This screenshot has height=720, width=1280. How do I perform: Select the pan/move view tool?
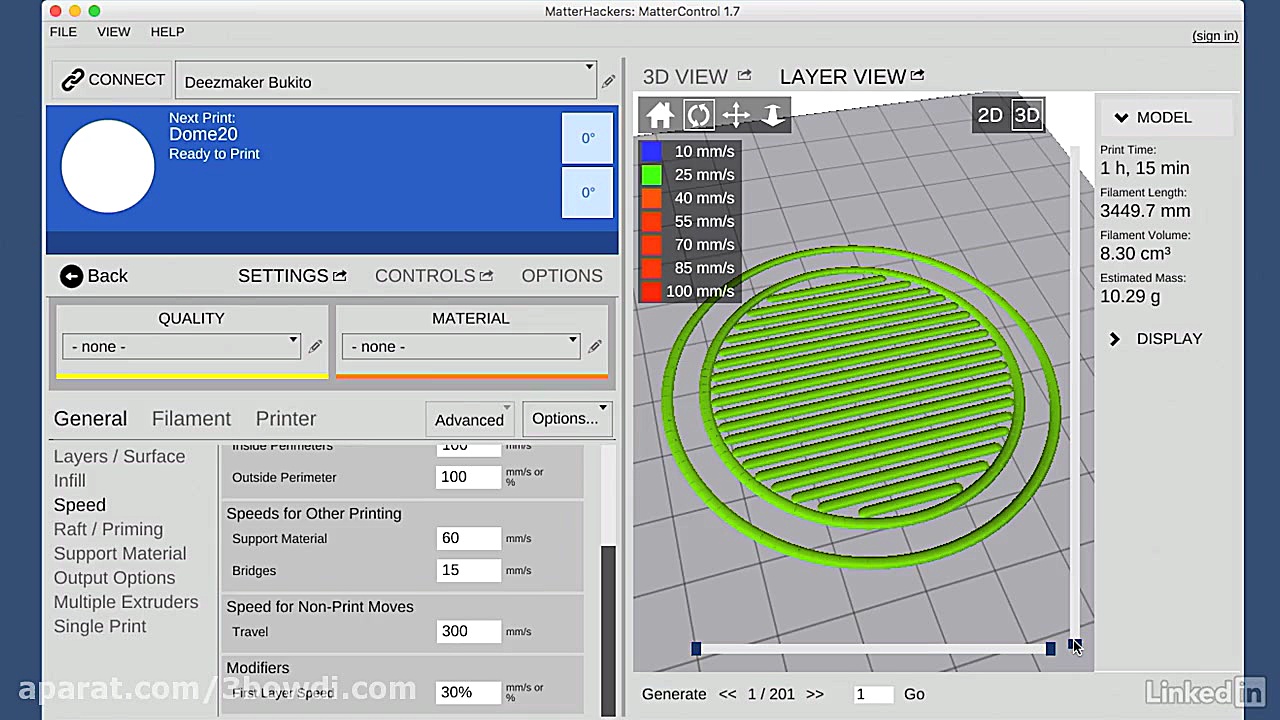coord(736,115)
